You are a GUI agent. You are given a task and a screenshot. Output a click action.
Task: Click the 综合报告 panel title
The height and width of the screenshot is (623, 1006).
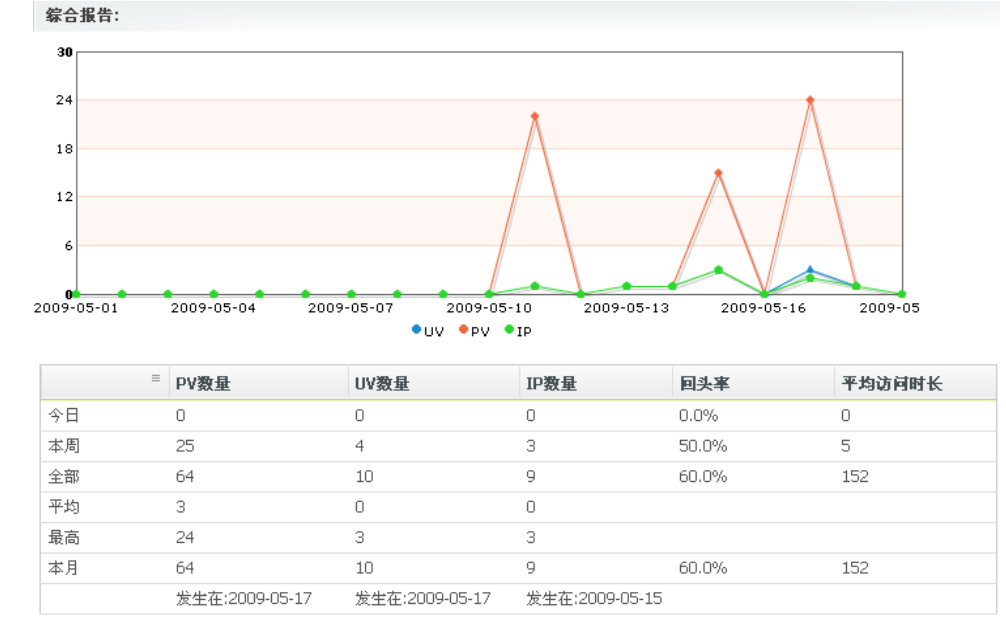point(82,15)
